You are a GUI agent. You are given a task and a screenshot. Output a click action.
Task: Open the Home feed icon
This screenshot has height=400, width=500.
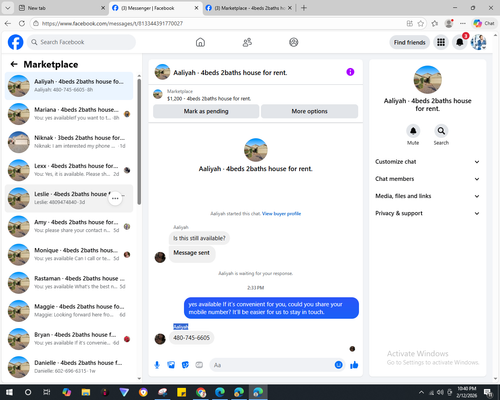click(x=200, y=42)
